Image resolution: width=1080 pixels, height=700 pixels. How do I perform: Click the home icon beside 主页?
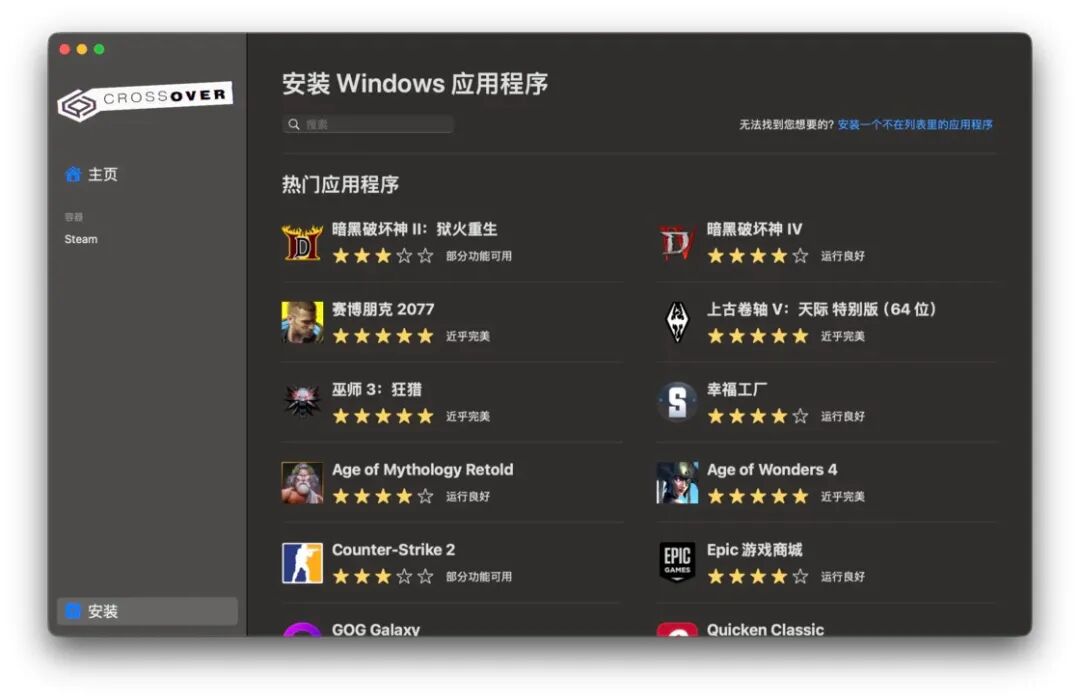(x=72, y=174)
